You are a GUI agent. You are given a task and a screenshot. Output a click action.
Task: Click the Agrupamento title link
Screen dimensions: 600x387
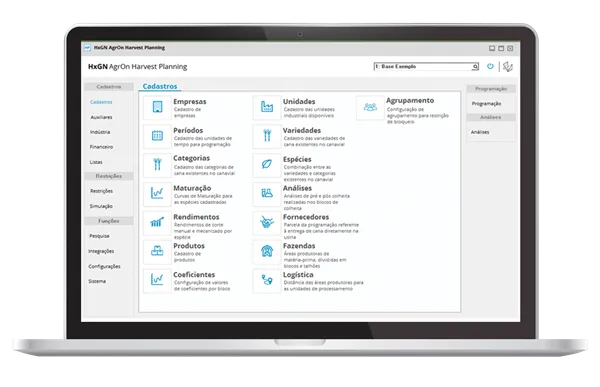pos(410,100)
